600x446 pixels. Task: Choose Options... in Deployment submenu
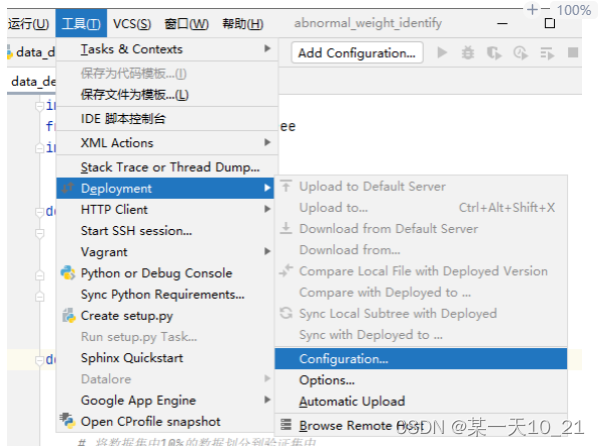(421, 380)
